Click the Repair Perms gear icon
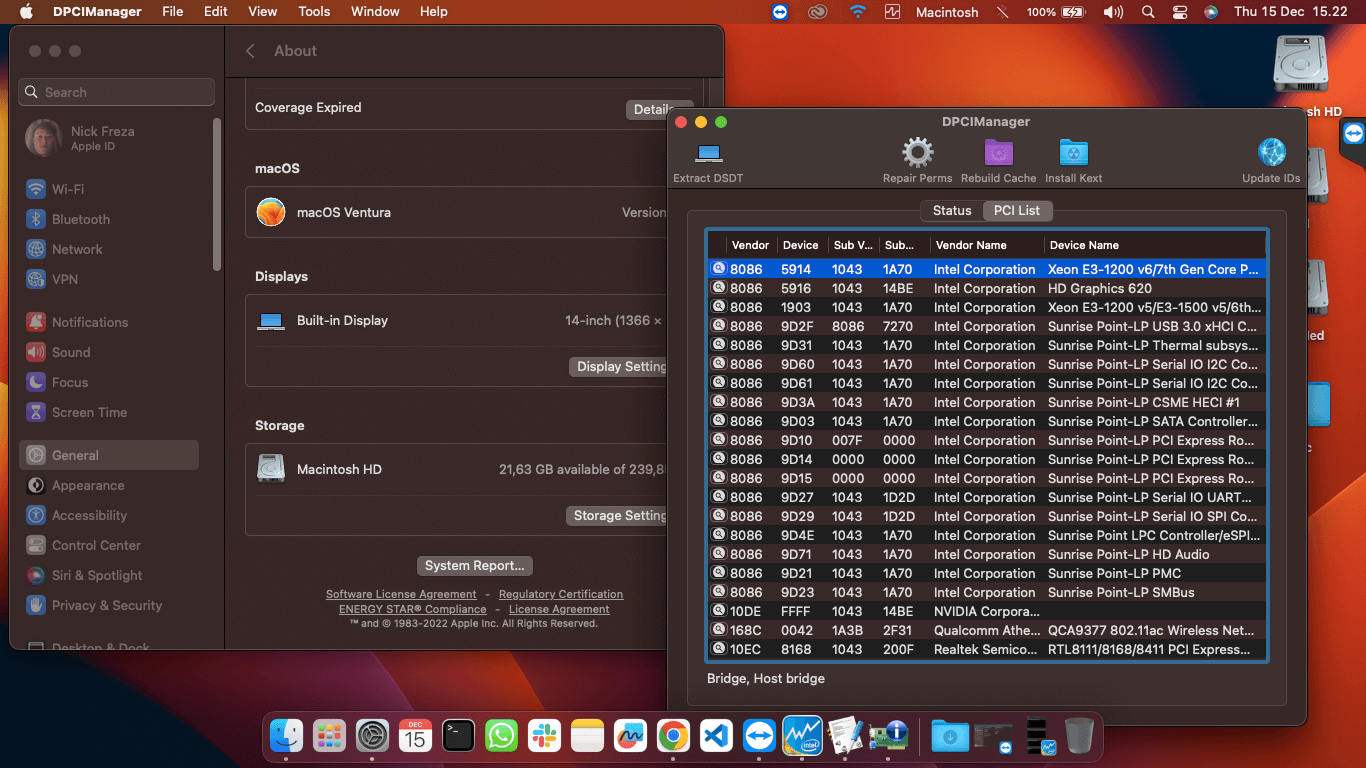Image resolution: width=1366 pixels, height=768 pixels. [x=917, y=153]
